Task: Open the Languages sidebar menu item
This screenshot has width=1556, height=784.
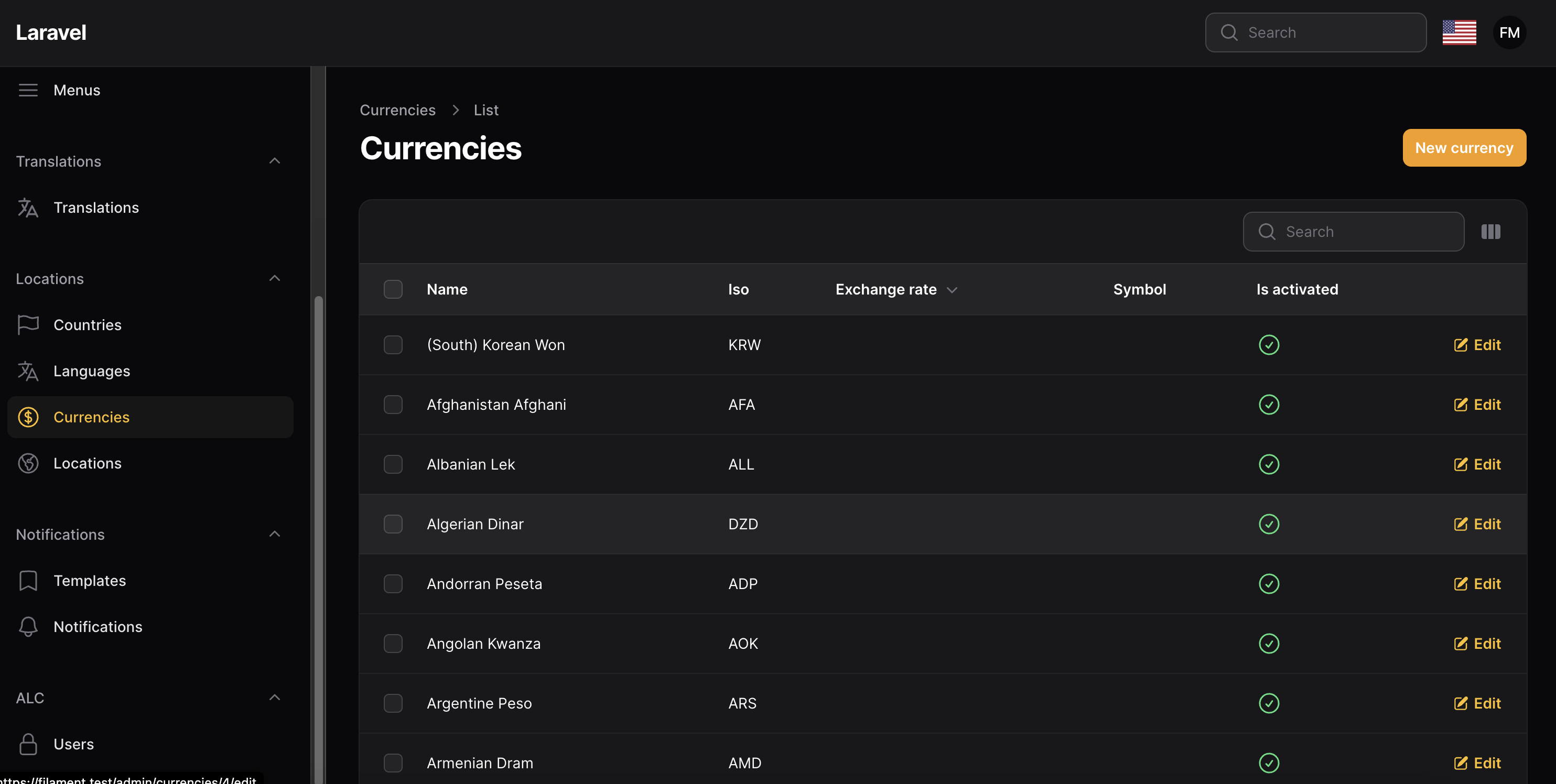Action: (x=92, y=371)
